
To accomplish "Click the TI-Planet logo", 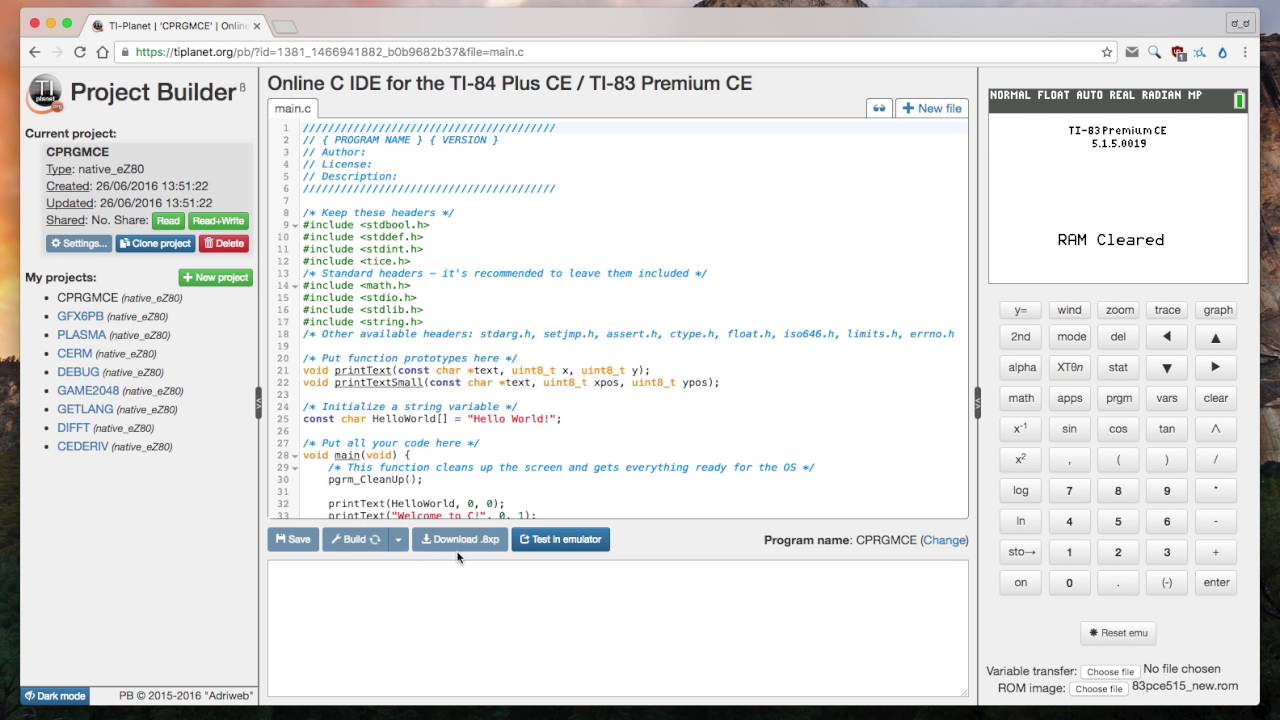I will [45, 92].
